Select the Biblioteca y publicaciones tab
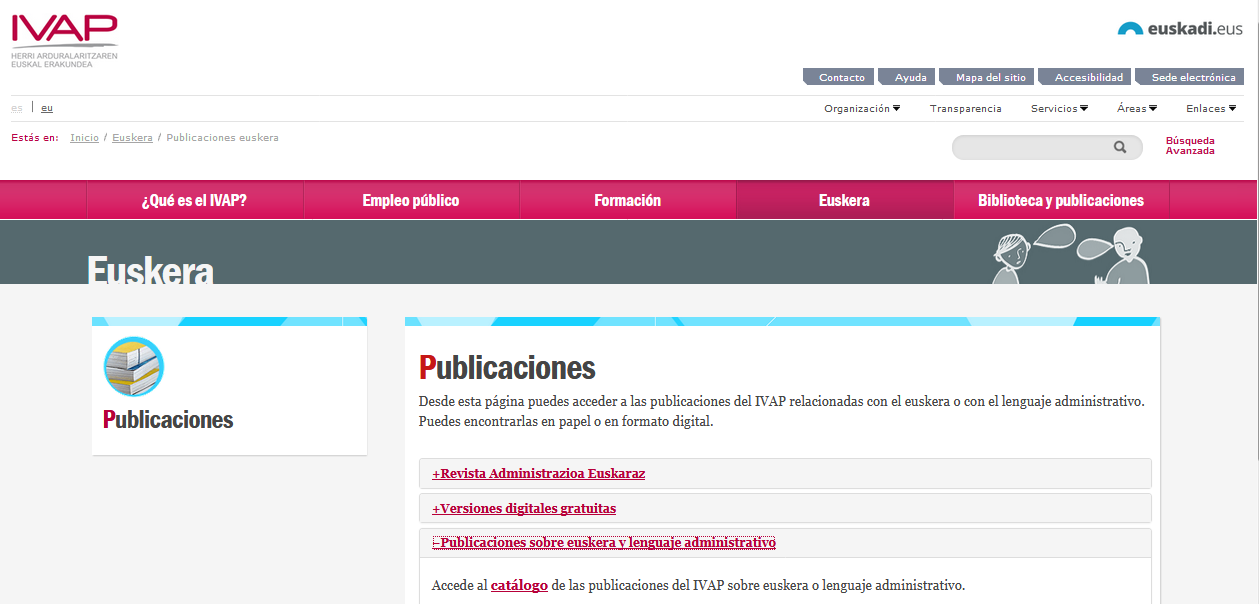 click(x=1060, y=201)
